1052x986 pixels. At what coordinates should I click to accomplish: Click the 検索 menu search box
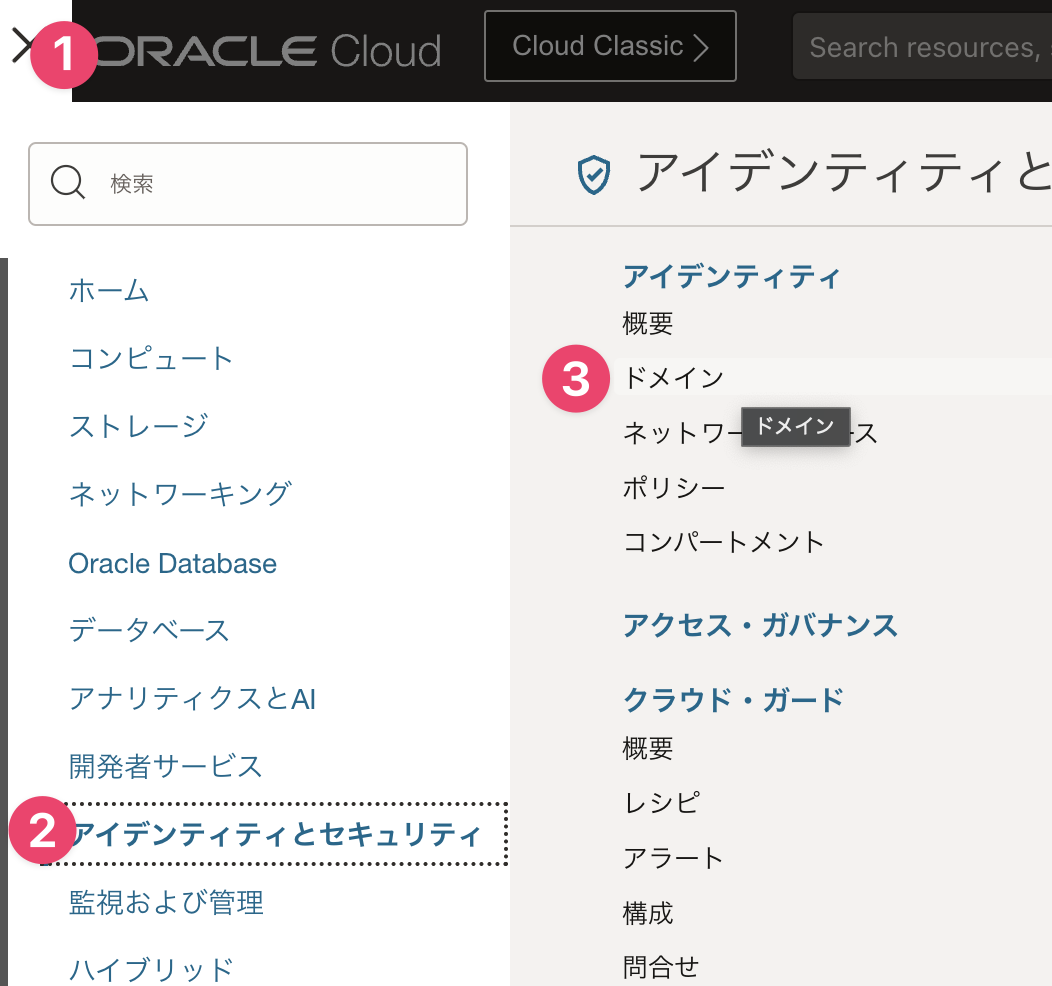[248, 184]
